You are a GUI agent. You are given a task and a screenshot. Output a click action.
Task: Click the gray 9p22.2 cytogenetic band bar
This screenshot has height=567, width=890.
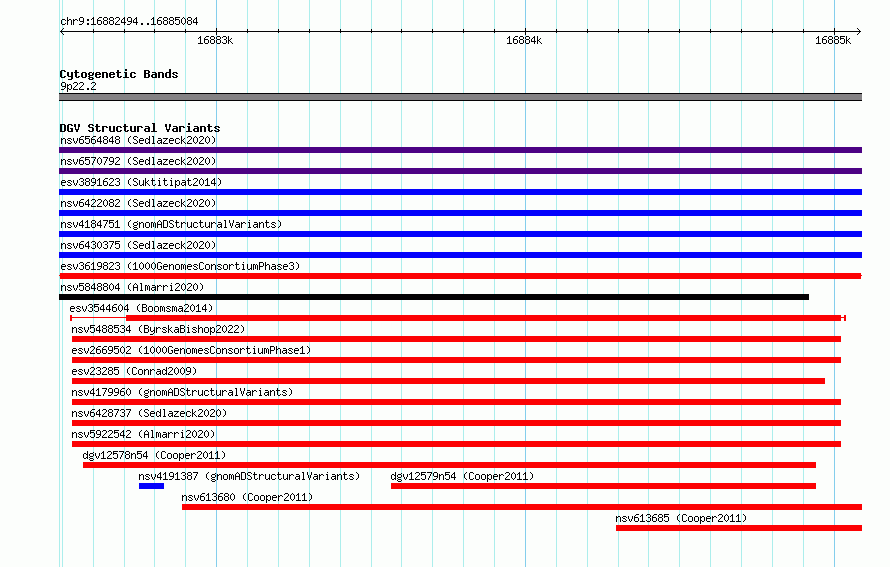coord(460,98)
